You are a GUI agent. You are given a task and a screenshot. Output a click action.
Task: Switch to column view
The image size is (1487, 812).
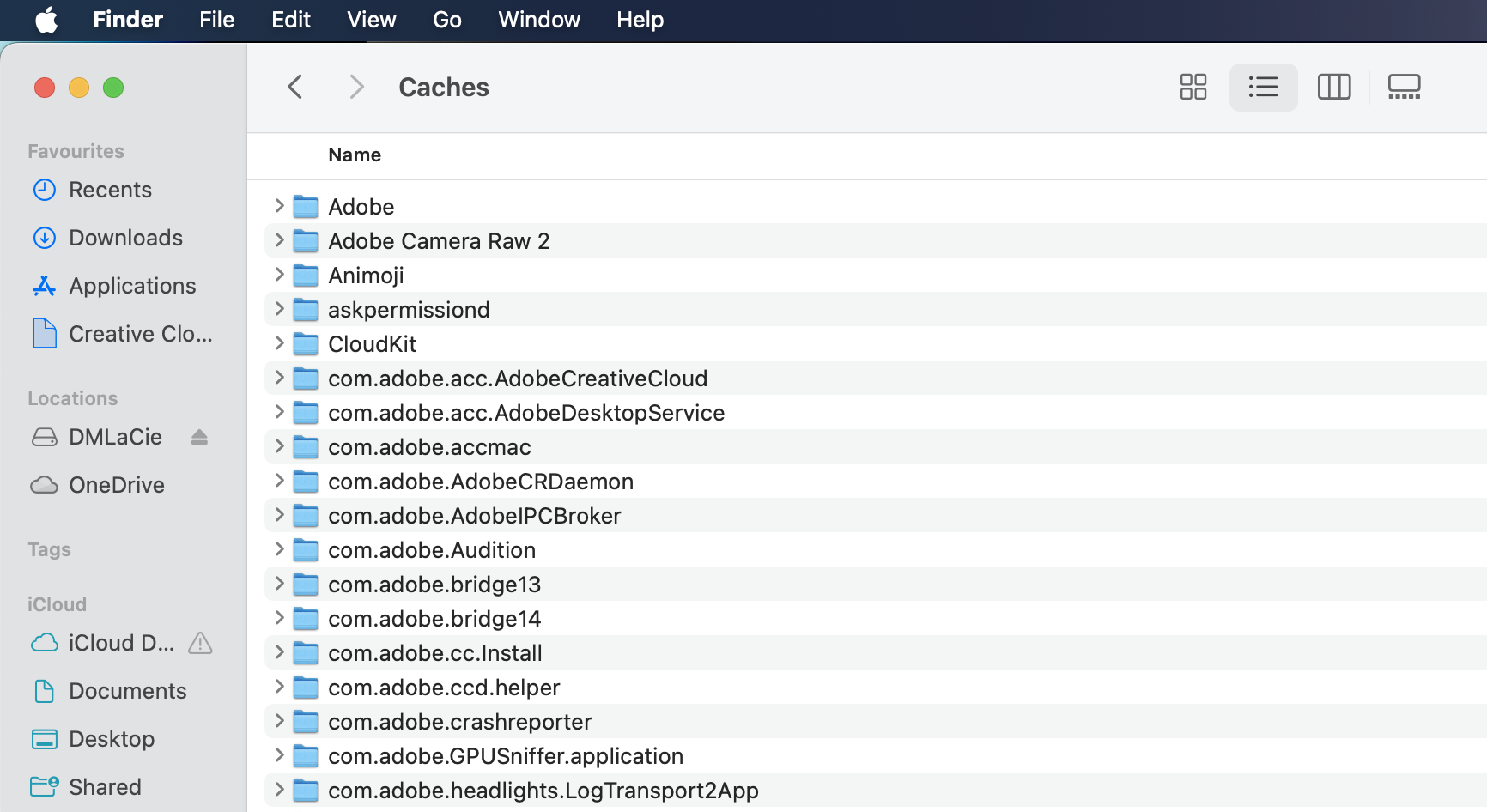1334,87
